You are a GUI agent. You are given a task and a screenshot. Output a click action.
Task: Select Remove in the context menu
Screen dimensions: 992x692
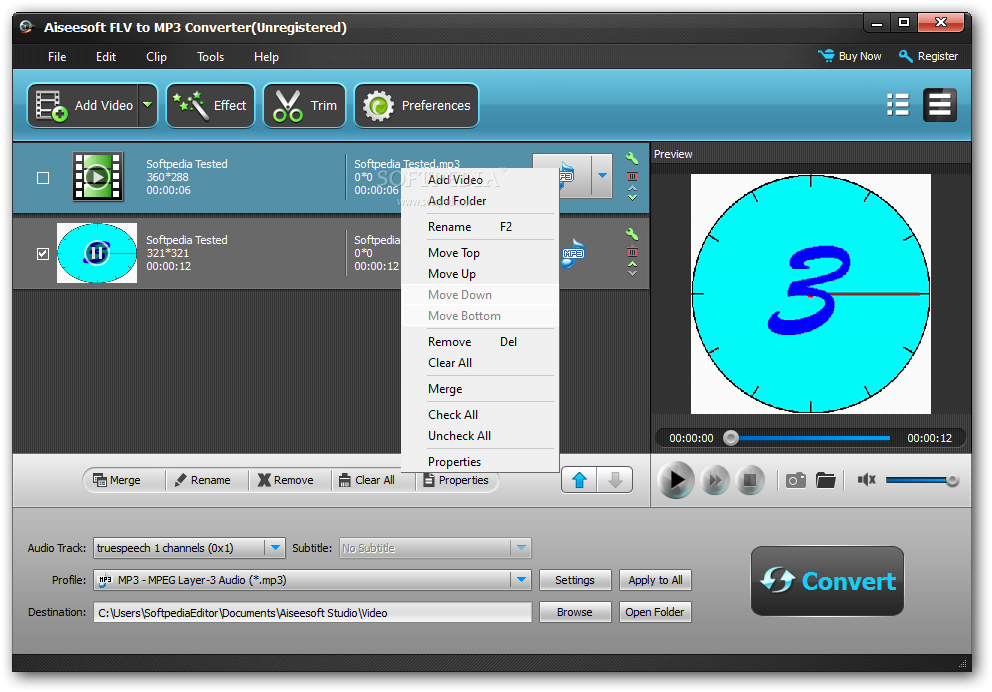click(x=480, y=342)
